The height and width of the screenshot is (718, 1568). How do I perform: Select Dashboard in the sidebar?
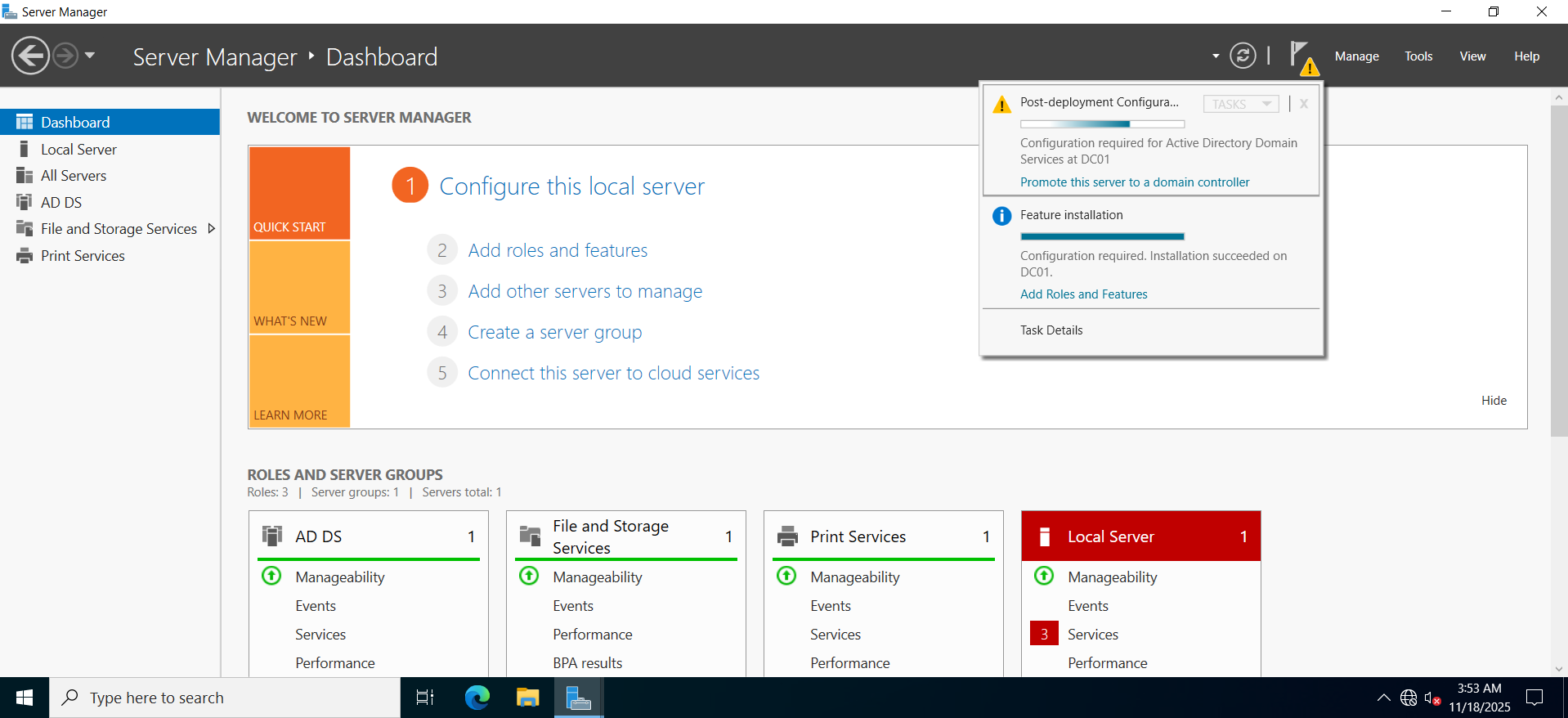point(110,122)
